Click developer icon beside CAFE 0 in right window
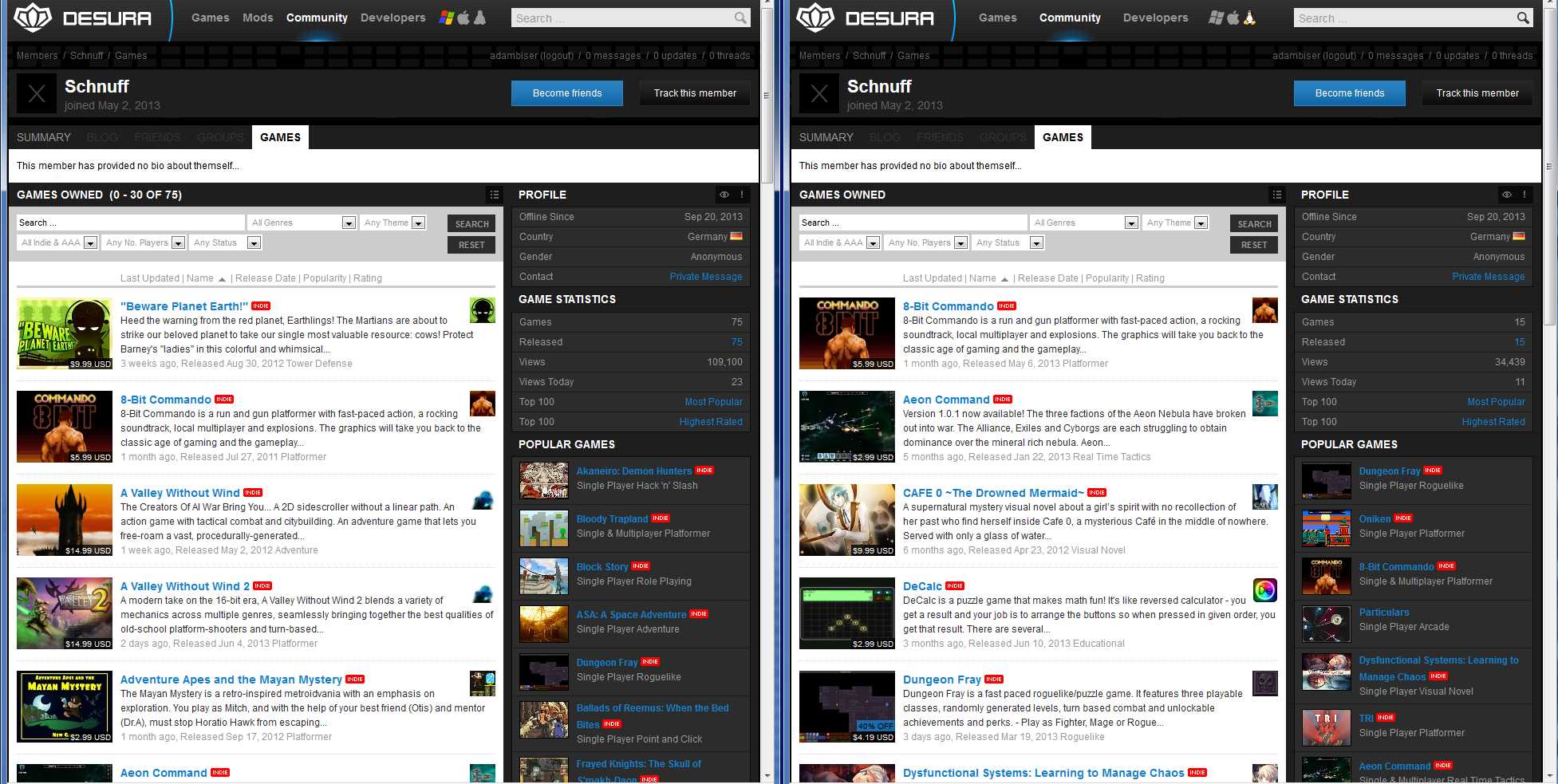The width and height of the screenshot is (1558, 784). point(1265,497)
